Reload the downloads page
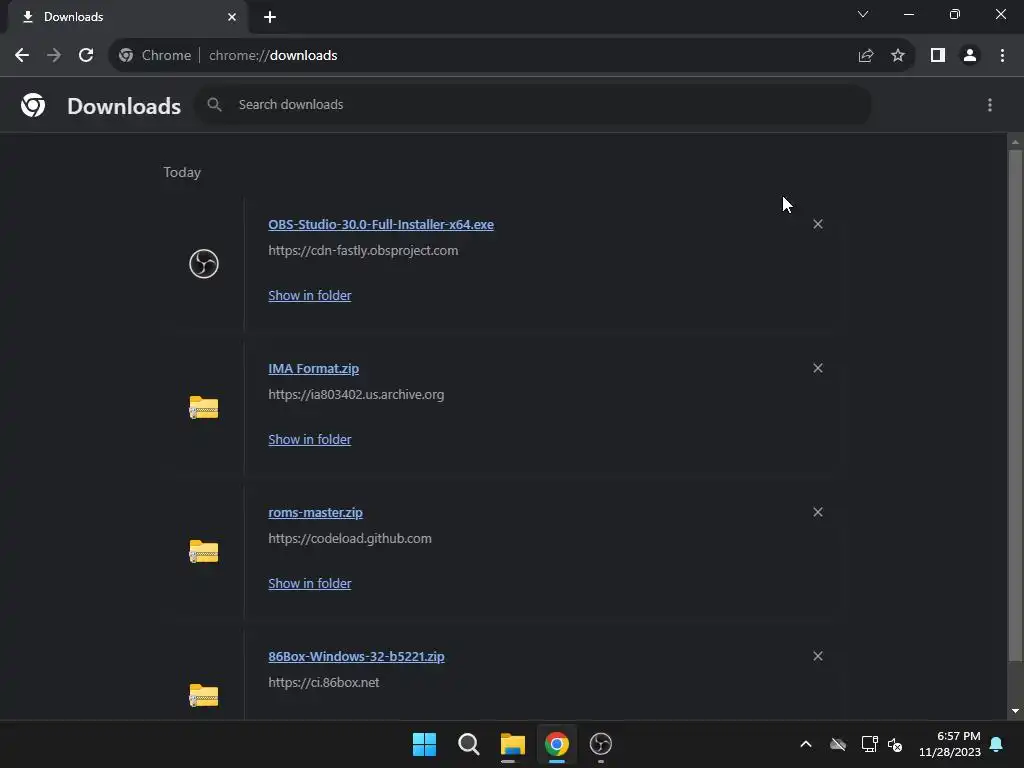 tap(86, 56)
